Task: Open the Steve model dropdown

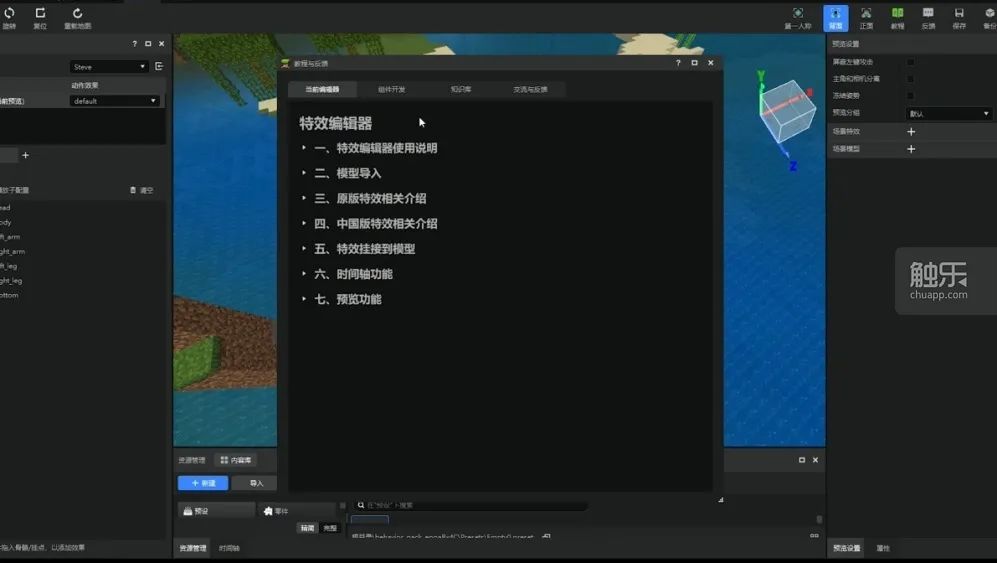Action: tap(110, 67)
